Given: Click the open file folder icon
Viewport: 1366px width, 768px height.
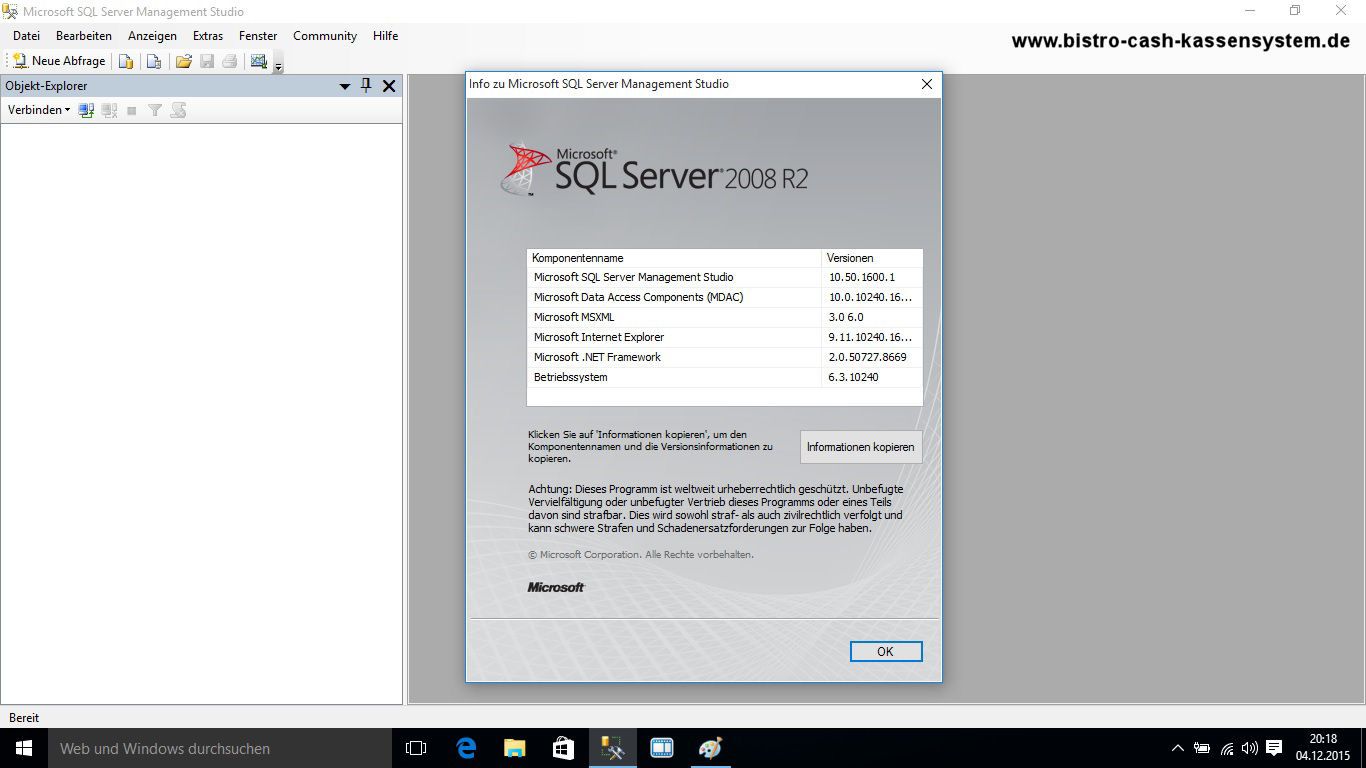Looking at the screenshot, I should pyautogui.click(x=184, y=61).
